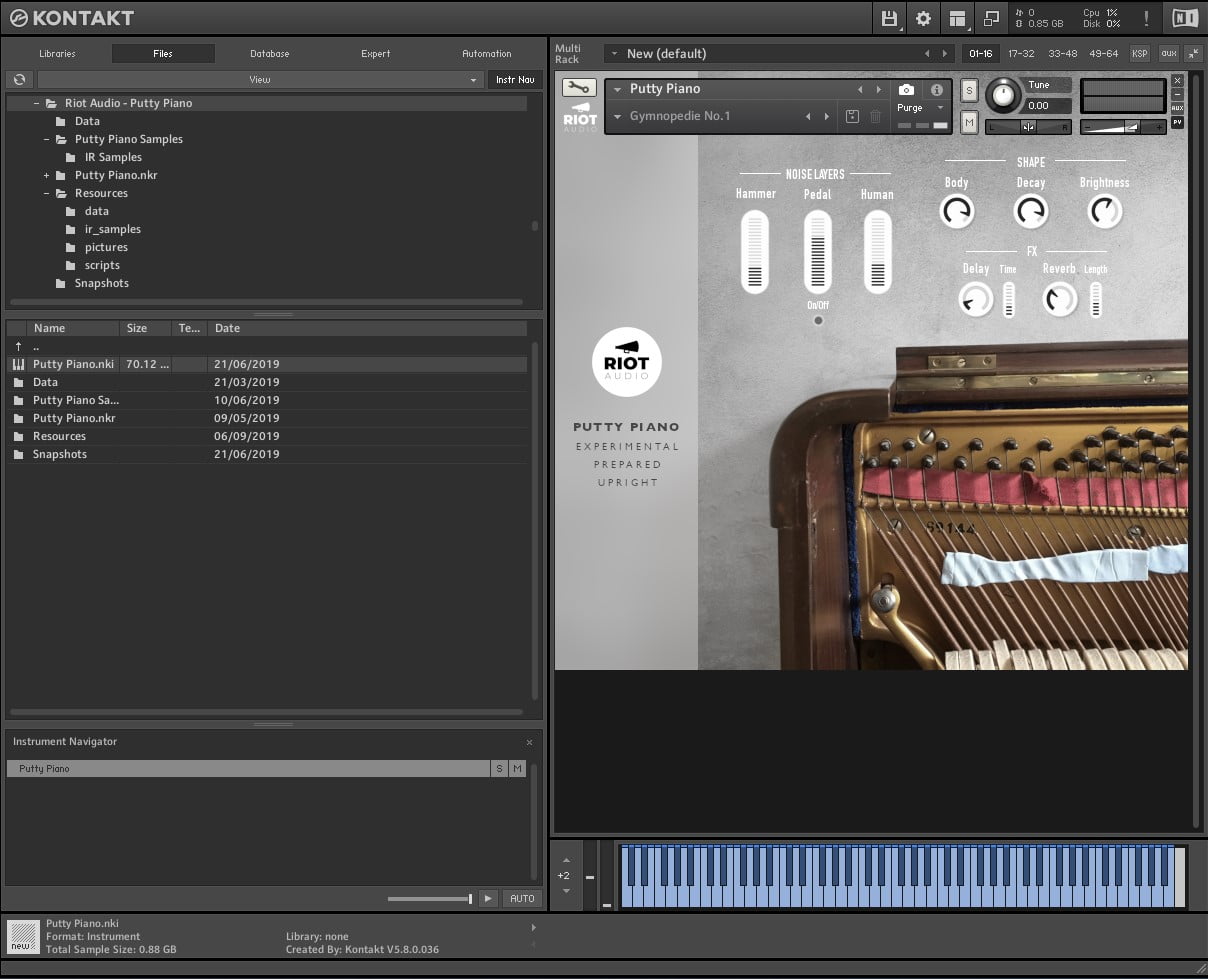Adjust the Hammer noise slider
The height and width of the screenshot is (979, 1208).
(755, 251)
